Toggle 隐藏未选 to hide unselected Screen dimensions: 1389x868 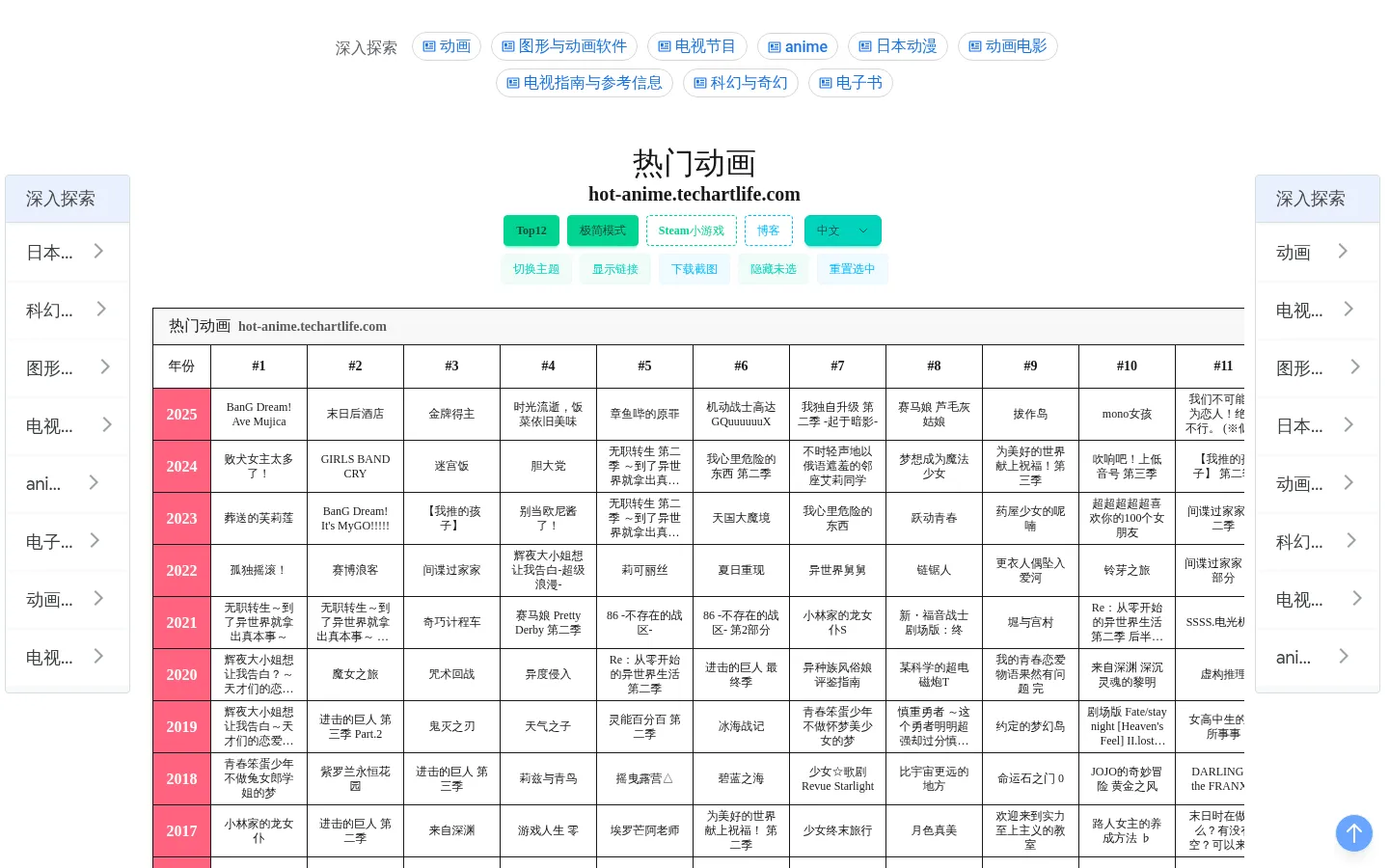click(774, 269)
